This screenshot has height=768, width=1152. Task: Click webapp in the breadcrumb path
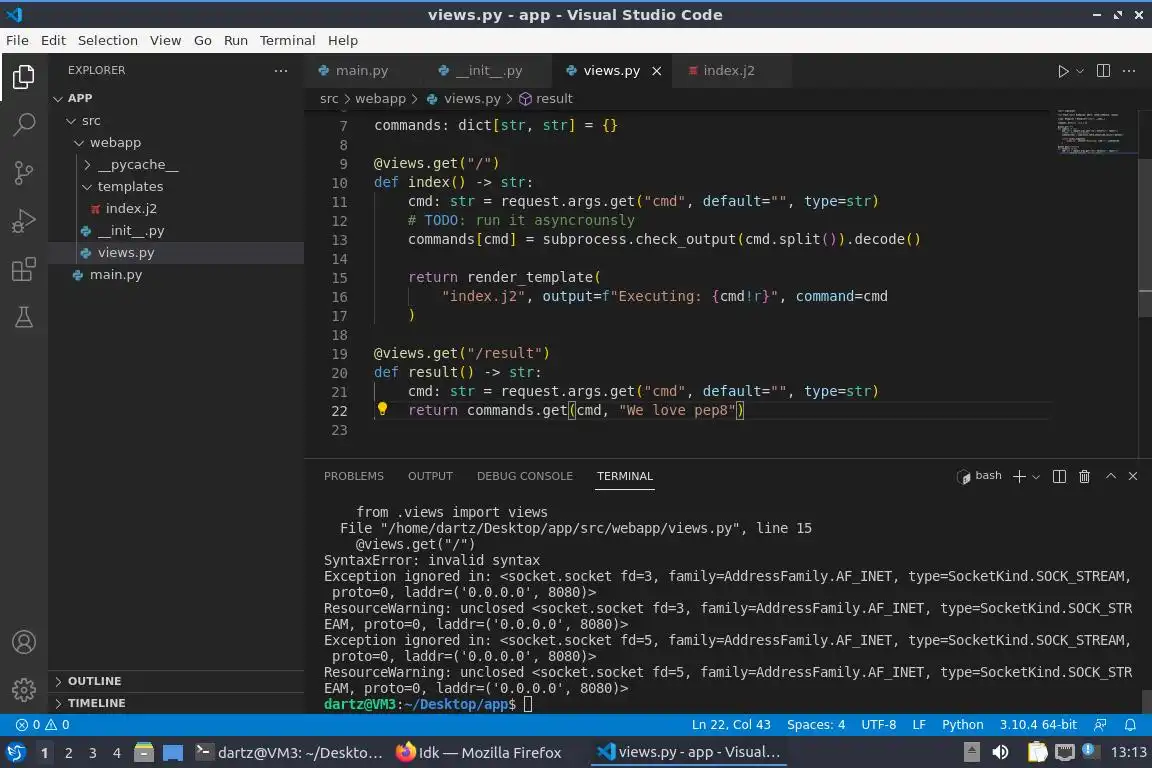click(380, 98)
